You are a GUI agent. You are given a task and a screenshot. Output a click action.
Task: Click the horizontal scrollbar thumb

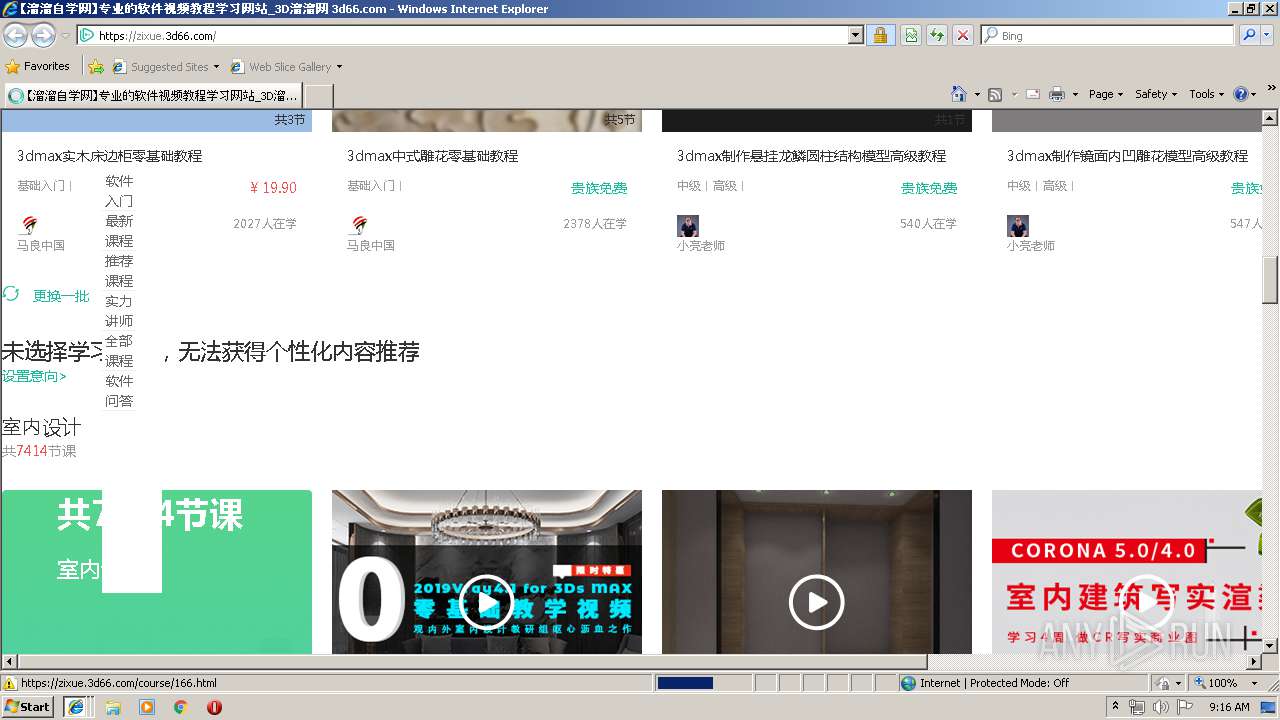coord(473,662)
